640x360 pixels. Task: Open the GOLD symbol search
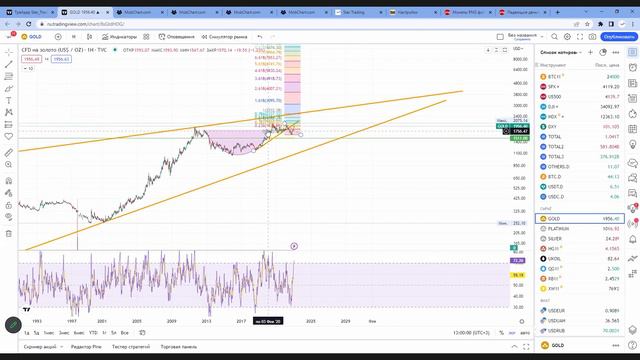click(32, 37)
